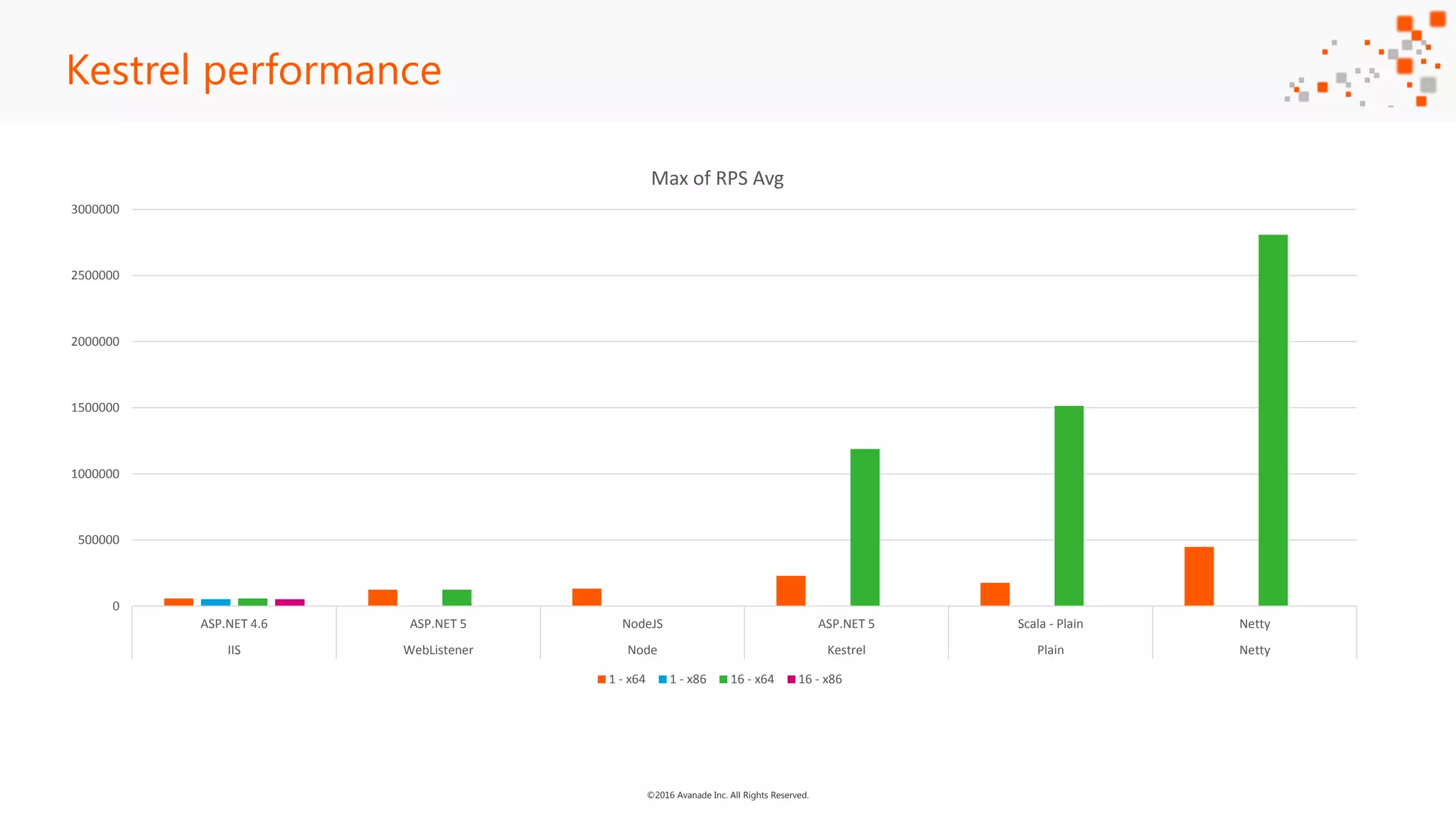Click the Scala - Plain axis label
This screenshot has height=819, width=1456.
(x=1050, y=623)
